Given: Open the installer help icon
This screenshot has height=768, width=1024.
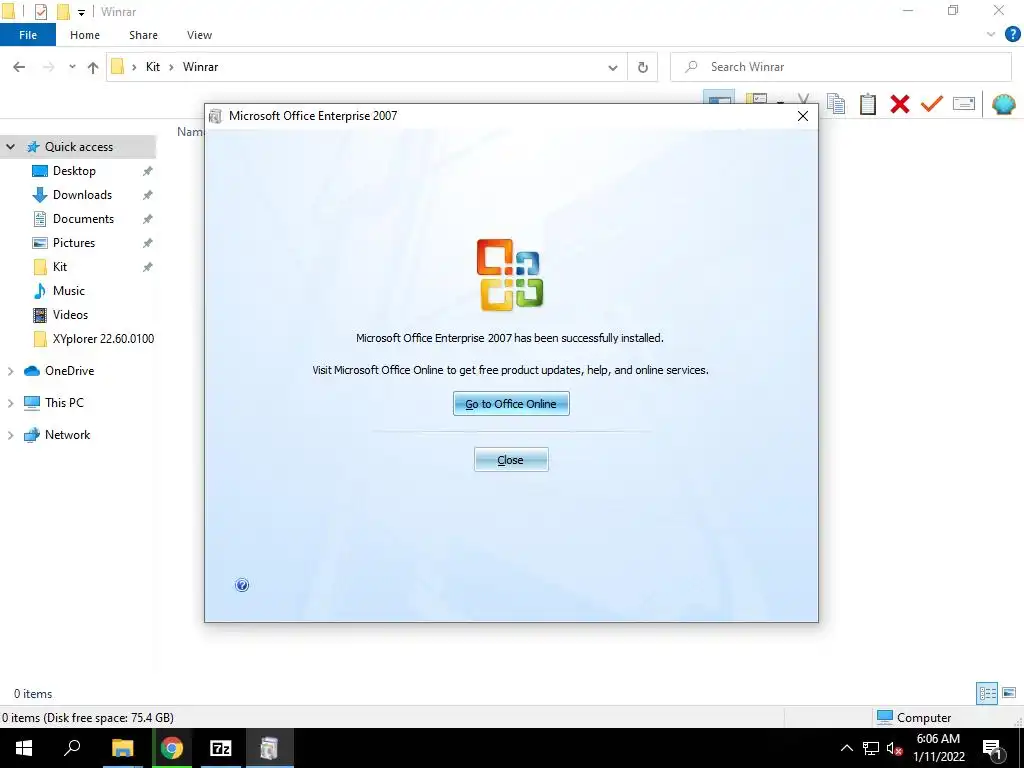Looking at the screenshot, I should pyautogui.click(x=242, y=585).
